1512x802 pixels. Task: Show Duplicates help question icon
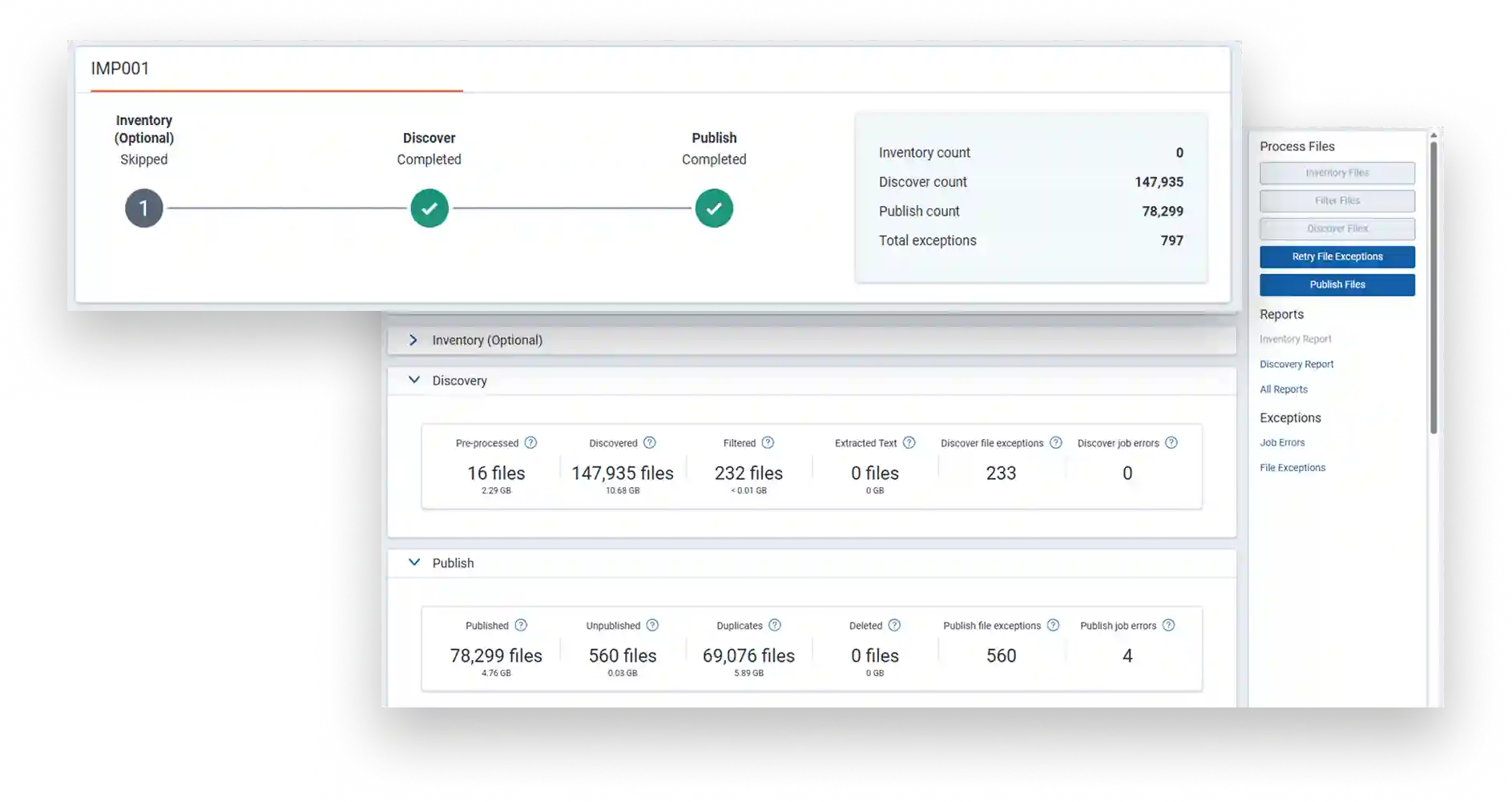click(x=775, y=626)
